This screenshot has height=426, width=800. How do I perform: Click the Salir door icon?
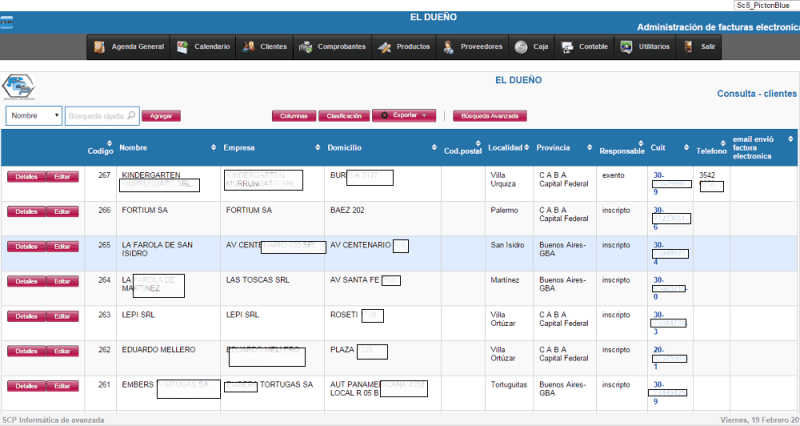click(x=688, y=47)
